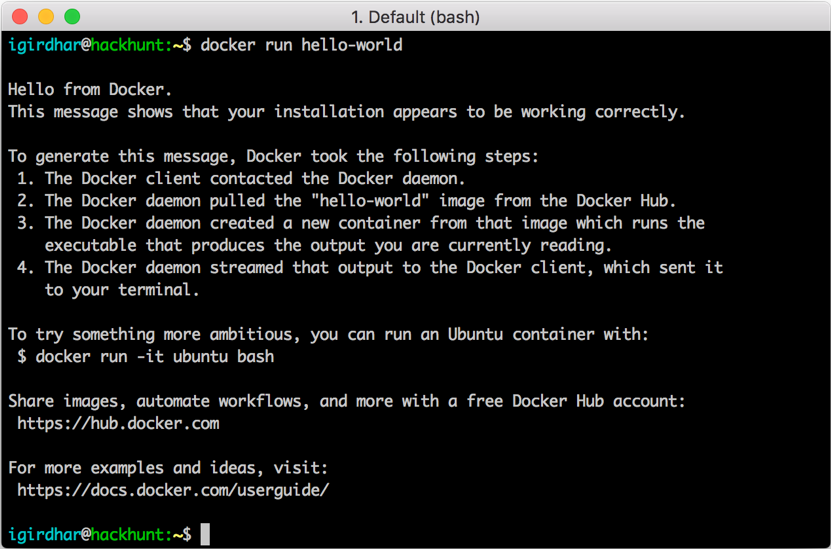Click the "For more examples and ideas, visit:" line
The width and height of the screenshot is (831, 549).
click(x=169, y=468)
